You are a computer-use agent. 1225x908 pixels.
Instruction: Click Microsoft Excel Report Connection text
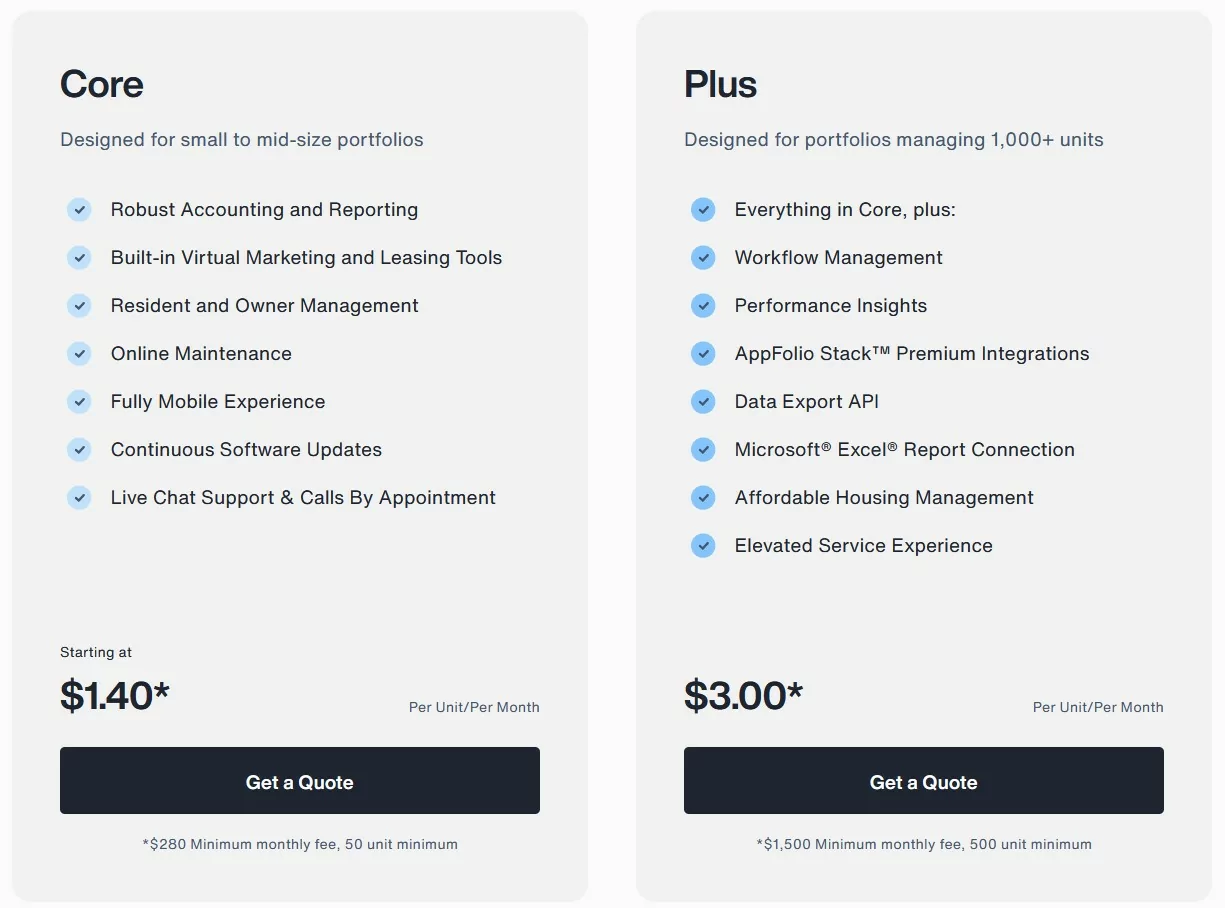click(x=905, y=450)
